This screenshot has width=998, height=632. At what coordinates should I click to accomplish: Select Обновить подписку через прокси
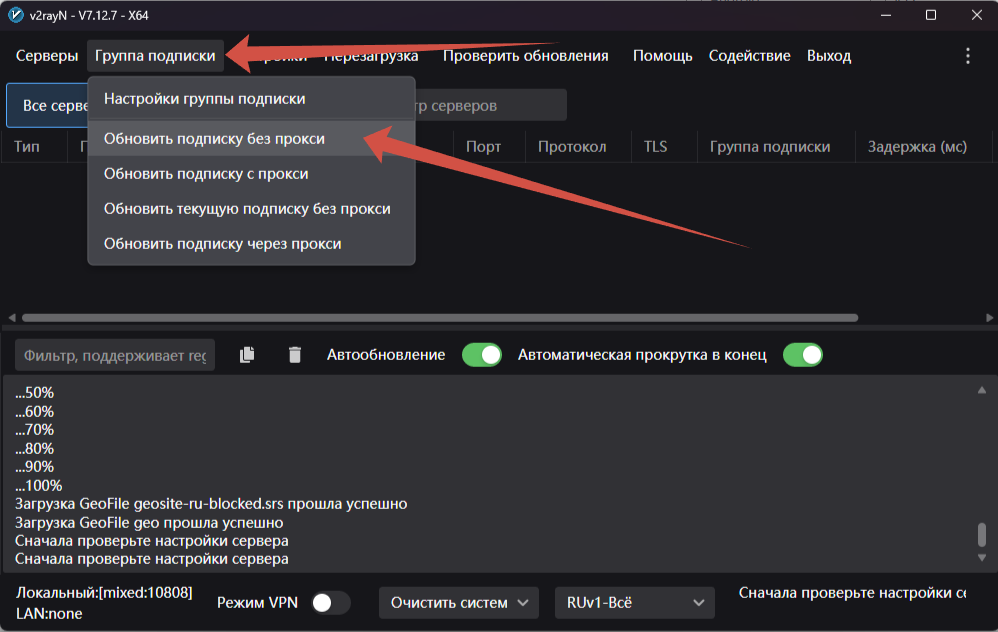coord(251,244)
